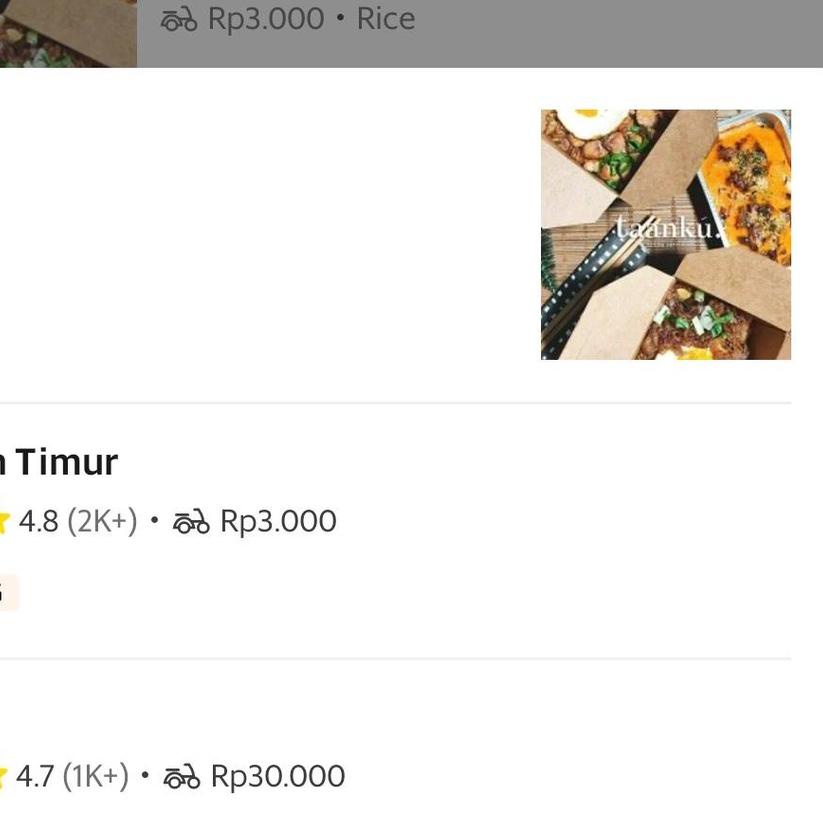The width and height of the screenshot is (823, 823).
Task: Click the 4.7 rating score
Action: click(35, 777)
